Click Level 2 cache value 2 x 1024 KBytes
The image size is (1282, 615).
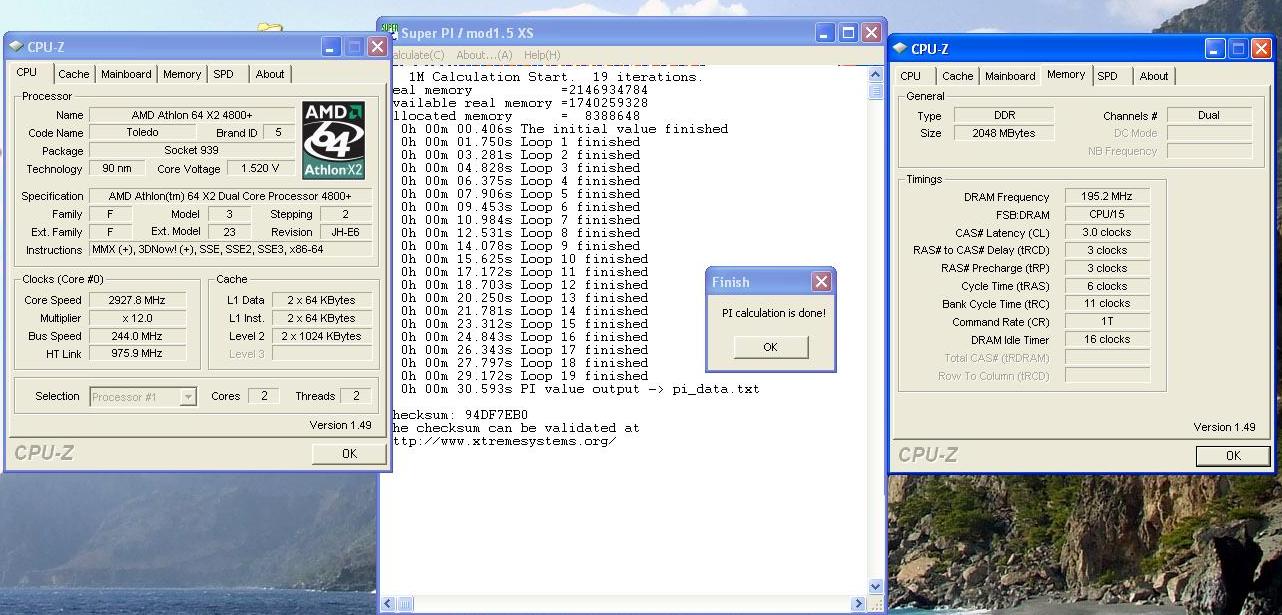322,336
